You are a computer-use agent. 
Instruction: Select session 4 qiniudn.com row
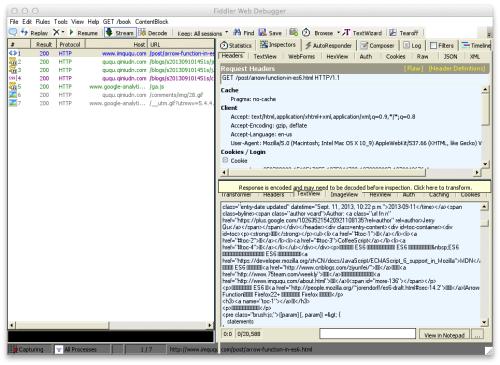pyautogui.click(x=111, y=78)
